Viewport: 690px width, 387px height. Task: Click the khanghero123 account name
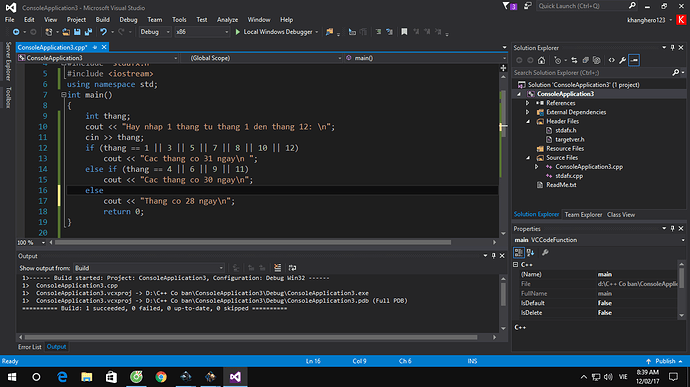pyautogui.click(x=646, y=20)
